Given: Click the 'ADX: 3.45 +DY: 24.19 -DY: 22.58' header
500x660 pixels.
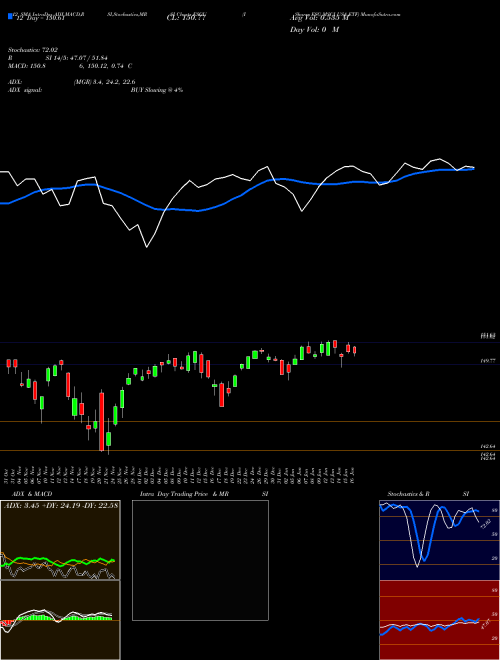Looking at the screenshot, I should (61, 505).
